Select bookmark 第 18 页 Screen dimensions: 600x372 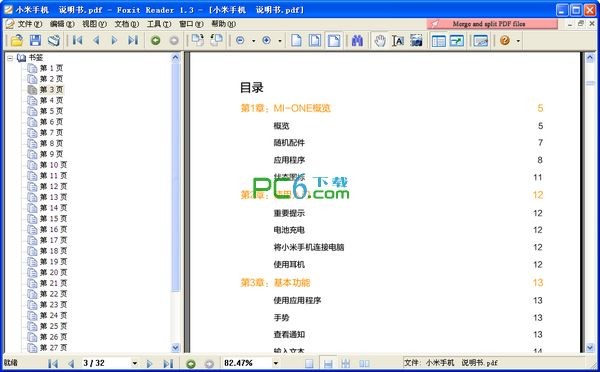(x=53, y=251)
